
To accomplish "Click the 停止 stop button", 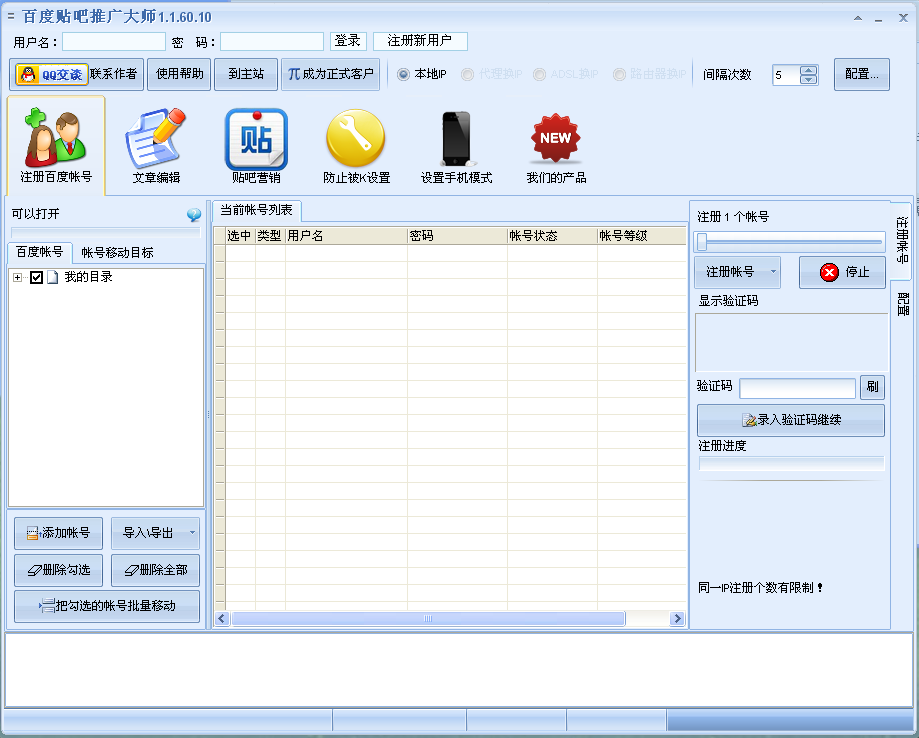I will coord(842,272).
